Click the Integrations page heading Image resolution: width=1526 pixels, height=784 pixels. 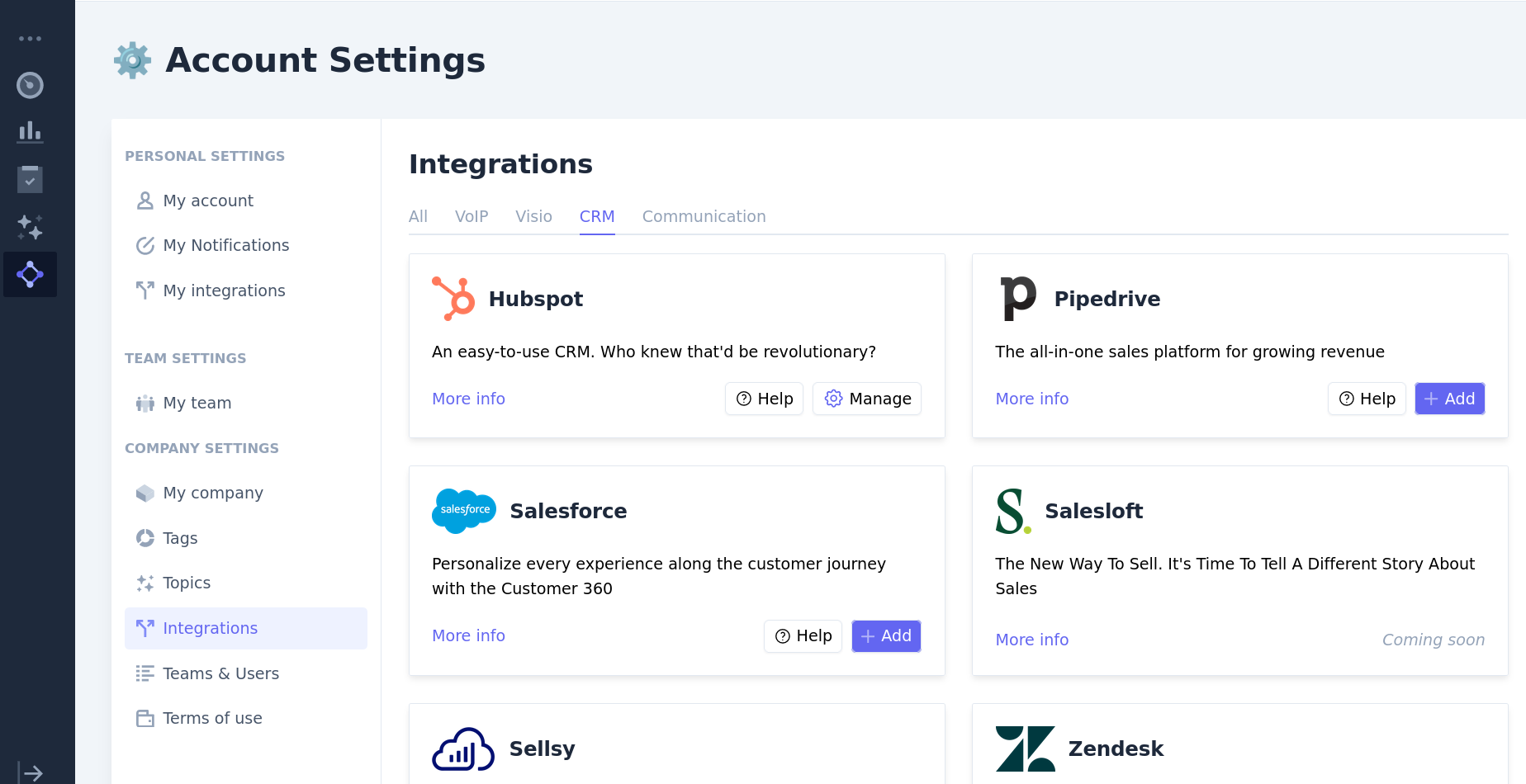point(500,164)
